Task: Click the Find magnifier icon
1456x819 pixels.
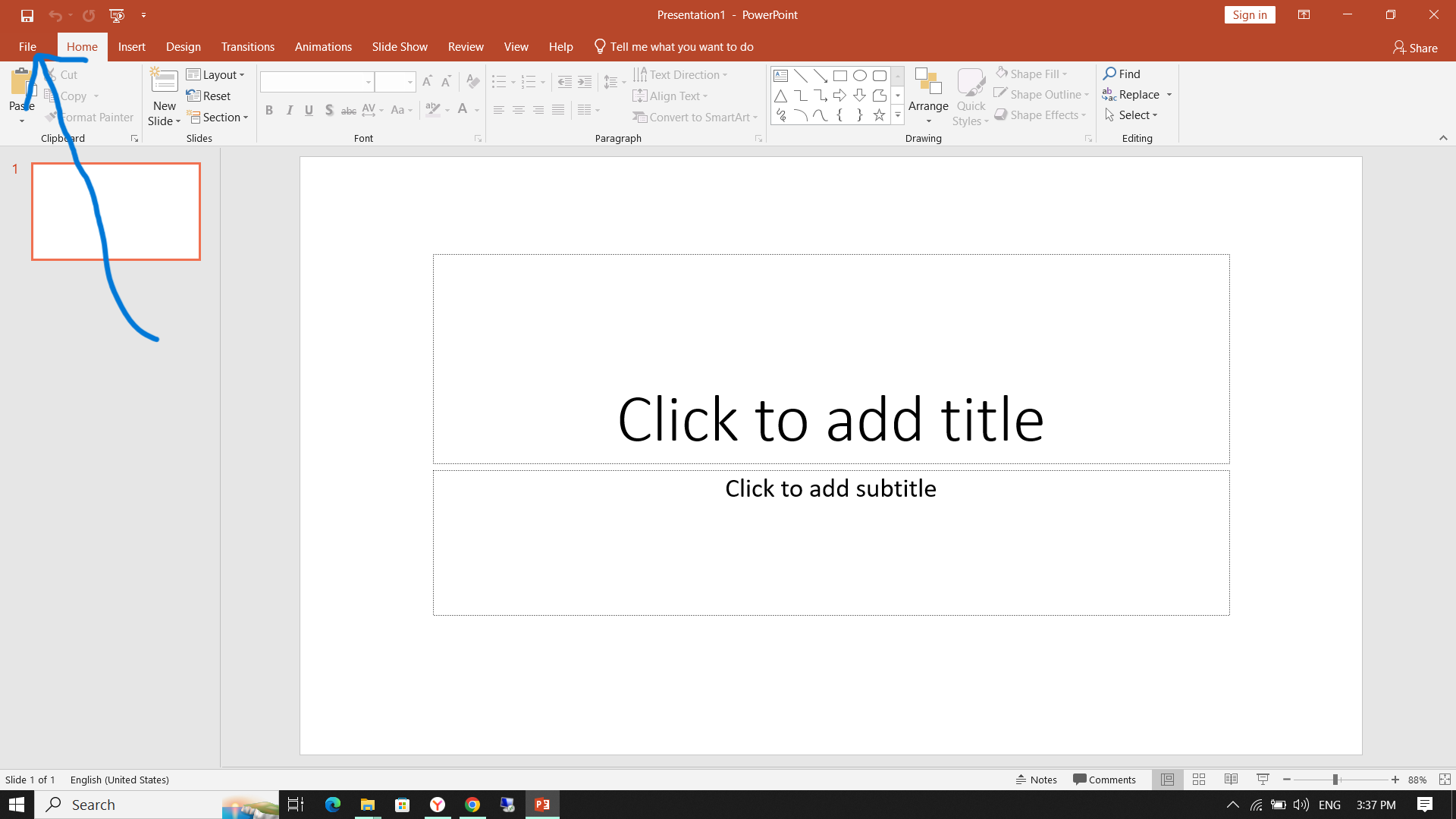Action: point(1109,74)
